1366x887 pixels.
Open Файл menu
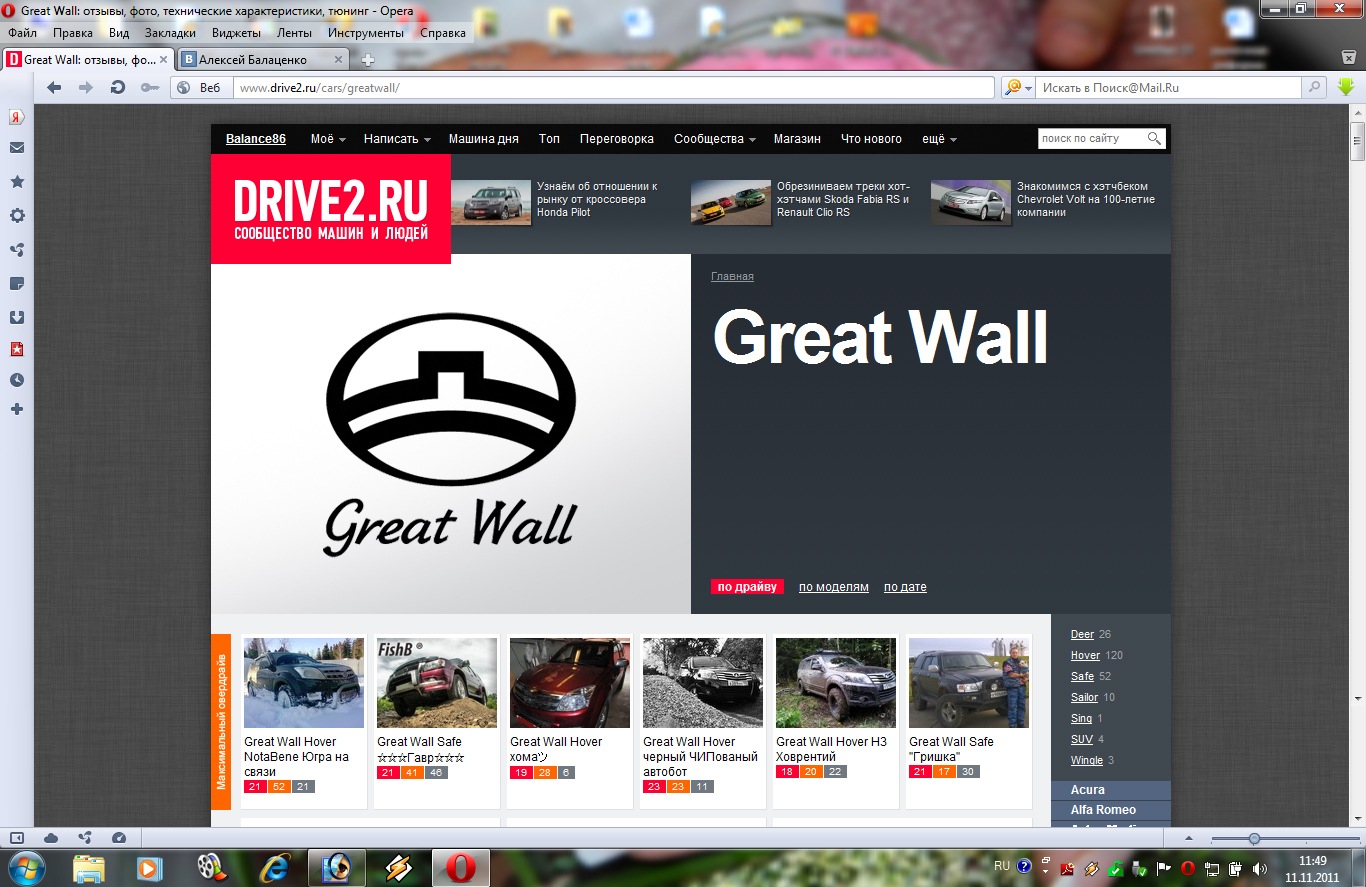[x=22, y=33]
